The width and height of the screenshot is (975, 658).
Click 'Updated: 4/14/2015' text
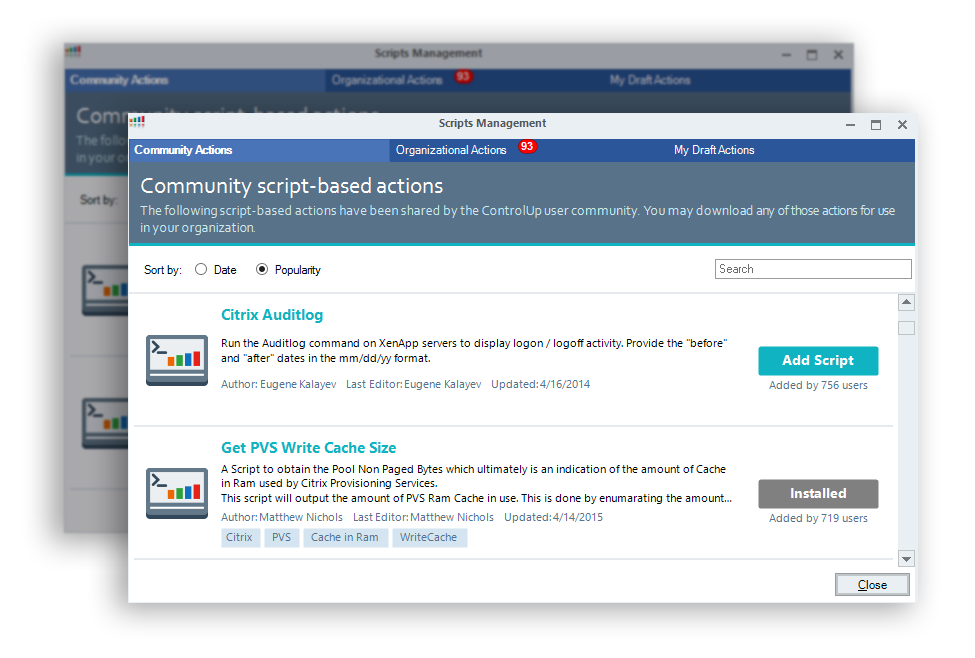click(553, 517)
